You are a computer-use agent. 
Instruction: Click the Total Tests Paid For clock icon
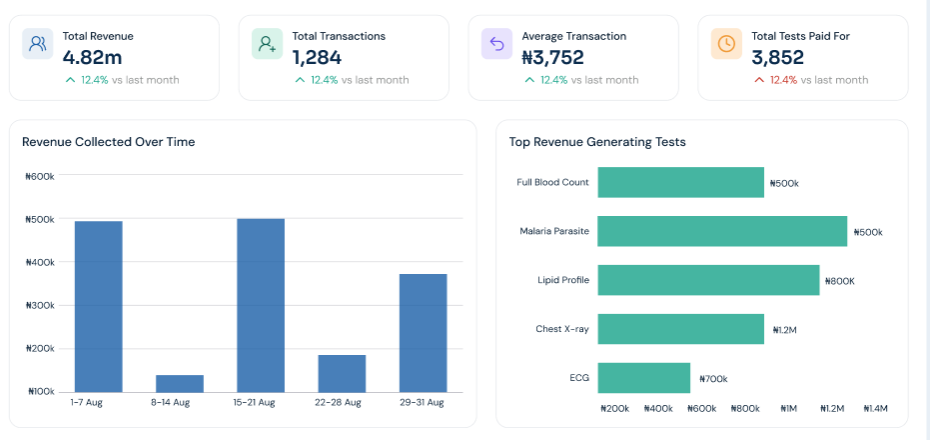(x=726, y=44)
